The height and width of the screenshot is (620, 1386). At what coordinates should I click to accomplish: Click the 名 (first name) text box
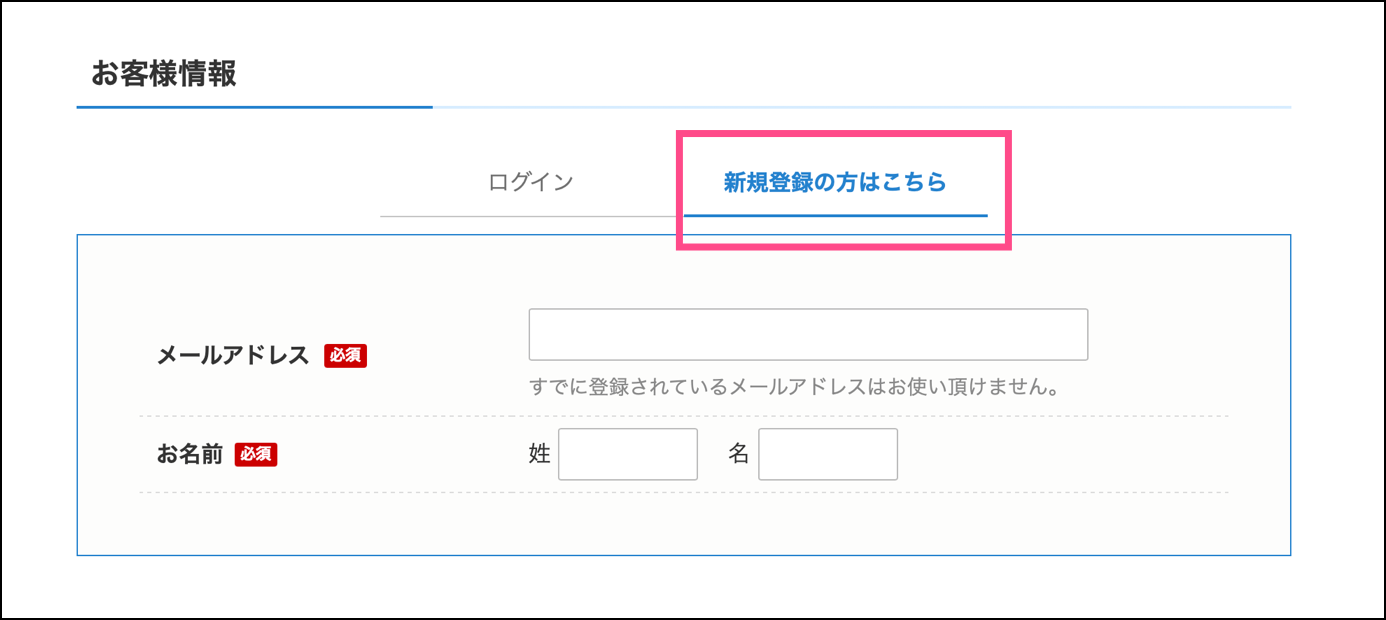(x=827, y=454)
